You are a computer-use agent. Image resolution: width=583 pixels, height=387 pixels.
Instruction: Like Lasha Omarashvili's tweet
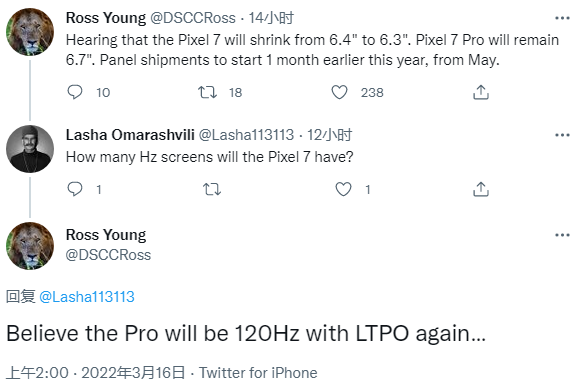pos(343,189)
